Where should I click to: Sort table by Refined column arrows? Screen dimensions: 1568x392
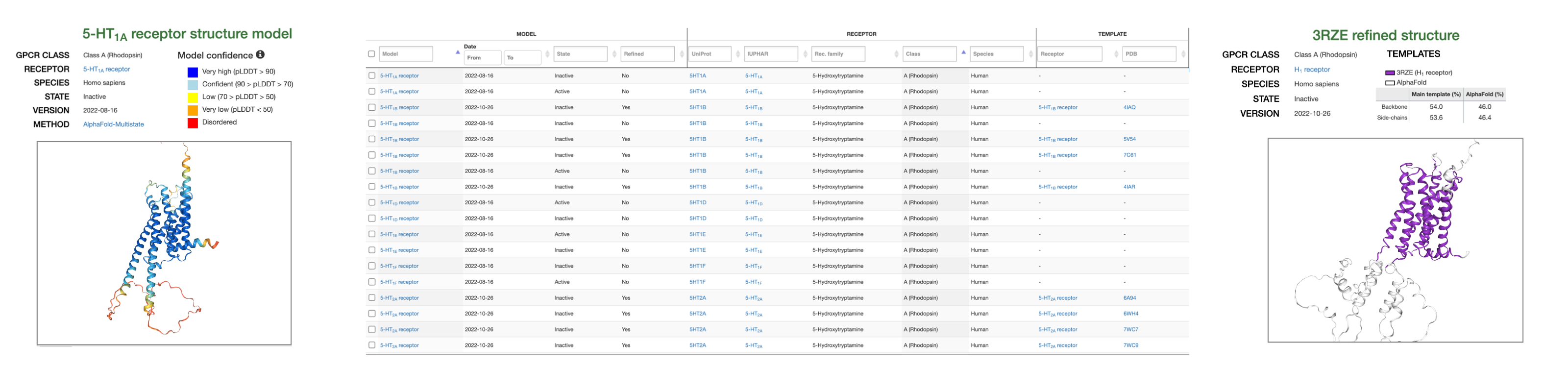(681, 54)
